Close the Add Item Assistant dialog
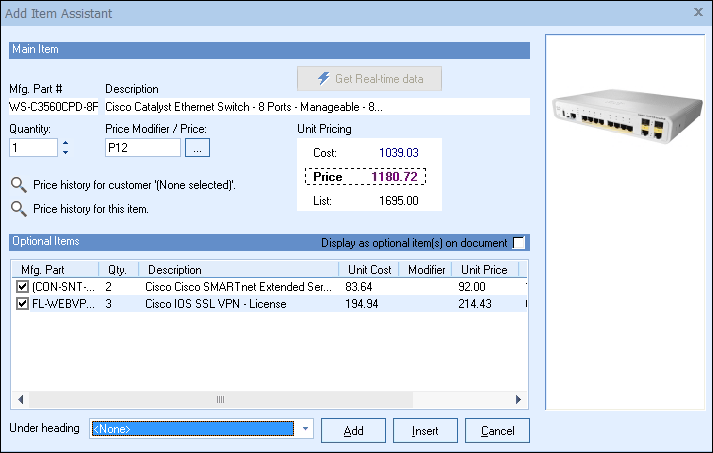This screenshot has width=713, height=453. [698, 13]
